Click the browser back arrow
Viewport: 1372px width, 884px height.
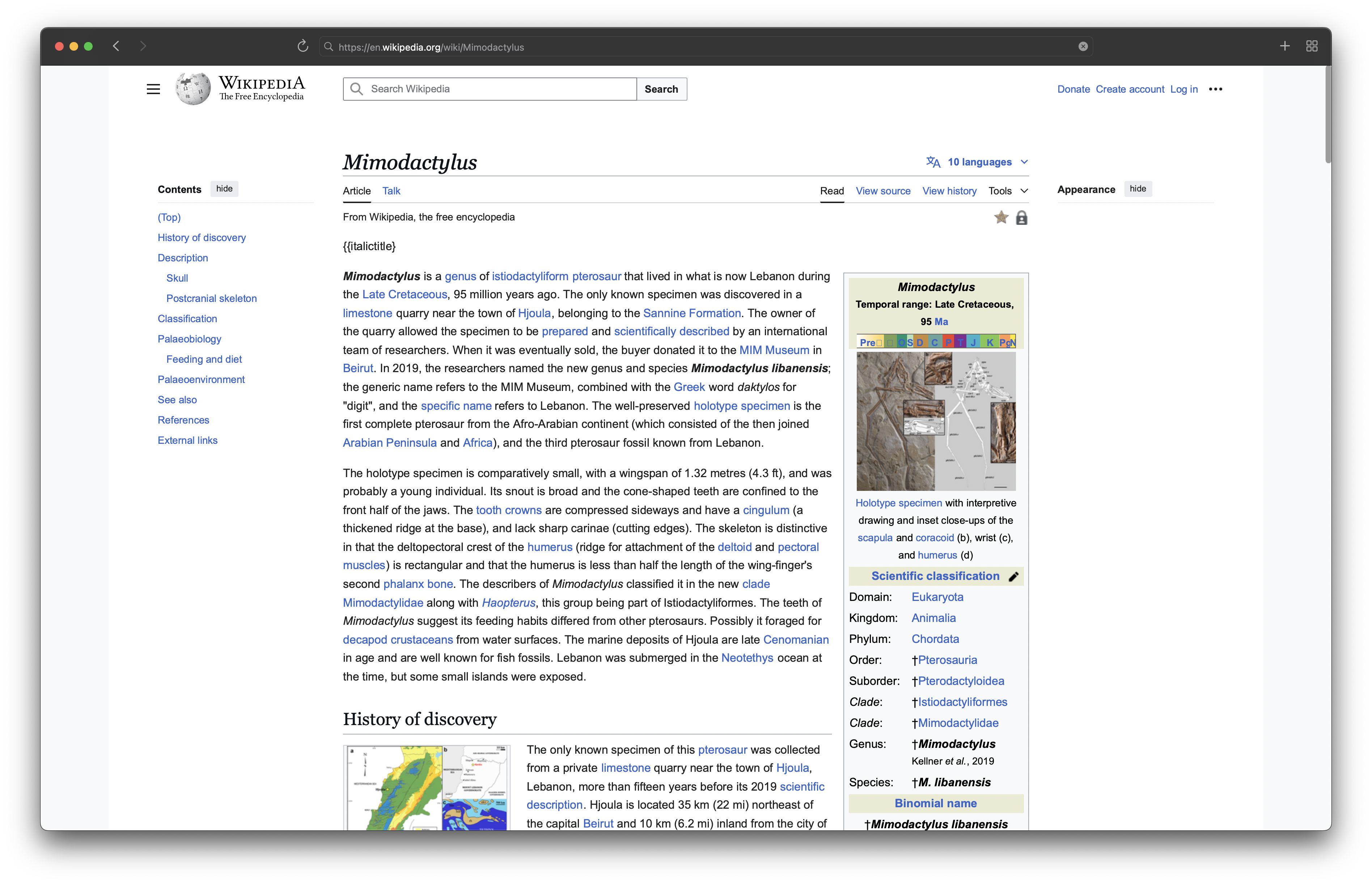(x=117, y=46)
